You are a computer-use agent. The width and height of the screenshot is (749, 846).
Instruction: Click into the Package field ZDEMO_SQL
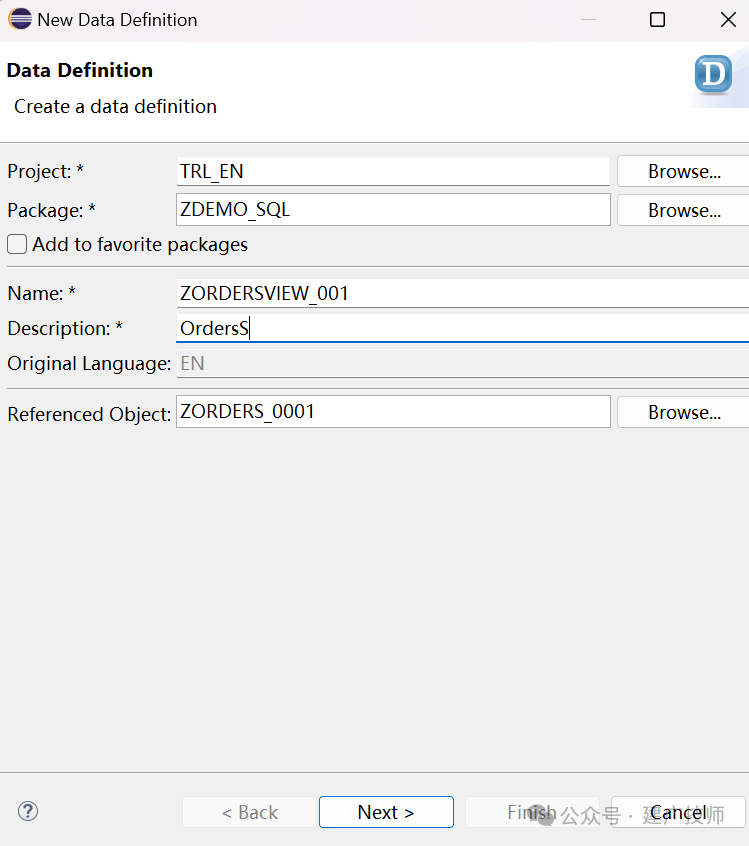tap(393, 210)
